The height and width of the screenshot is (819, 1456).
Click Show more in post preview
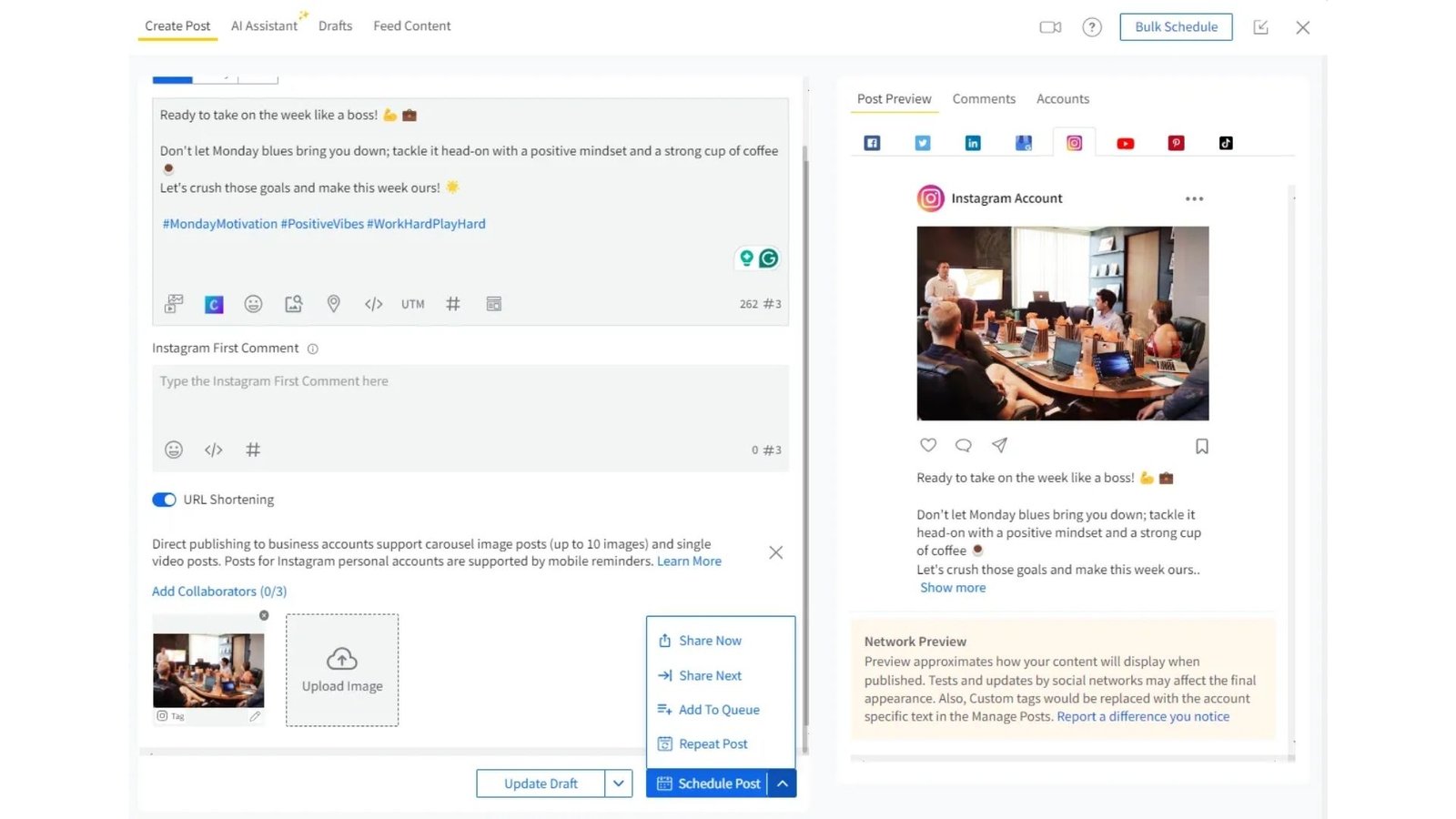pos(953,588)
